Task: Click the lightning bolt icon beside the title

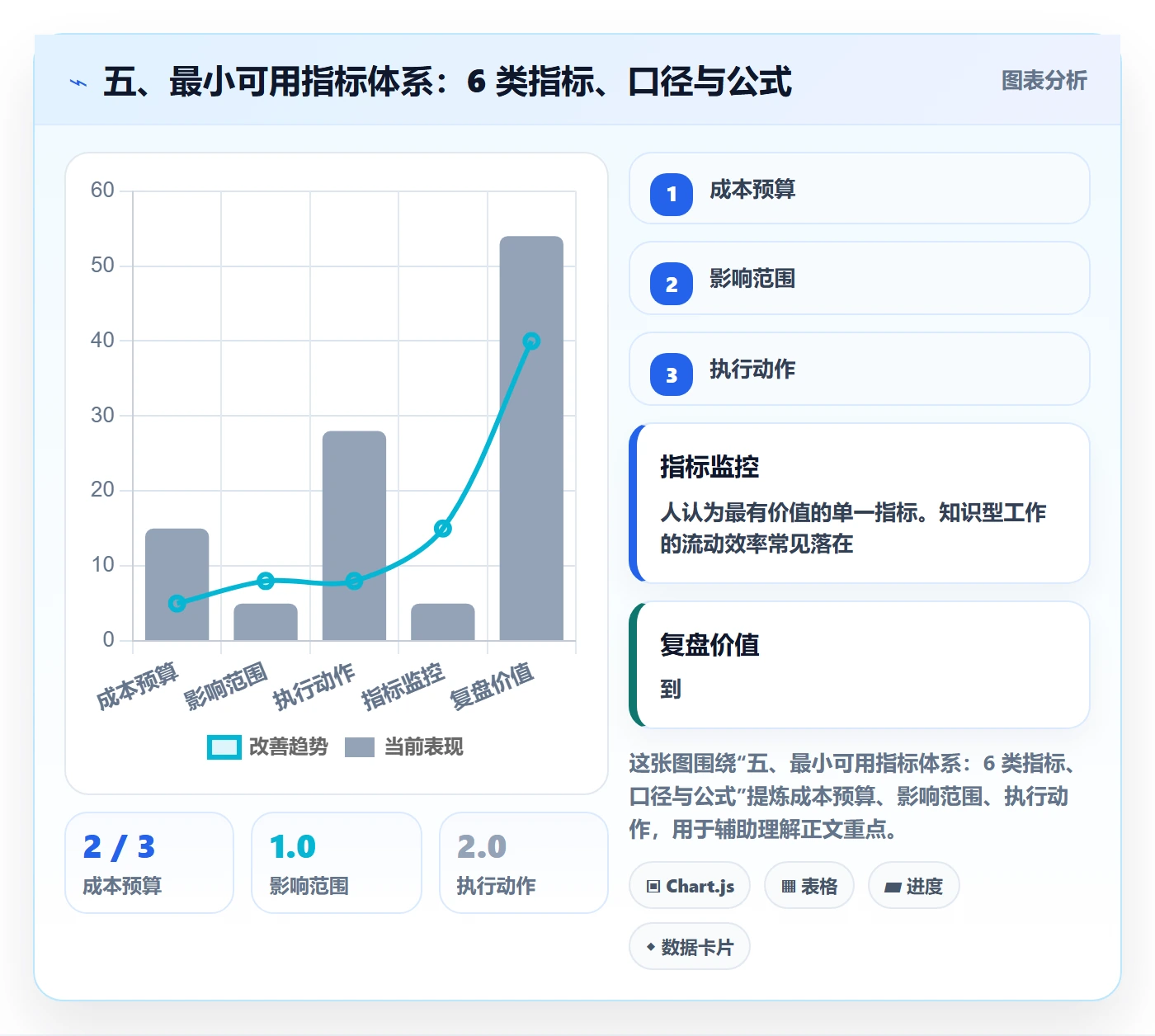Action: point(78,82)
